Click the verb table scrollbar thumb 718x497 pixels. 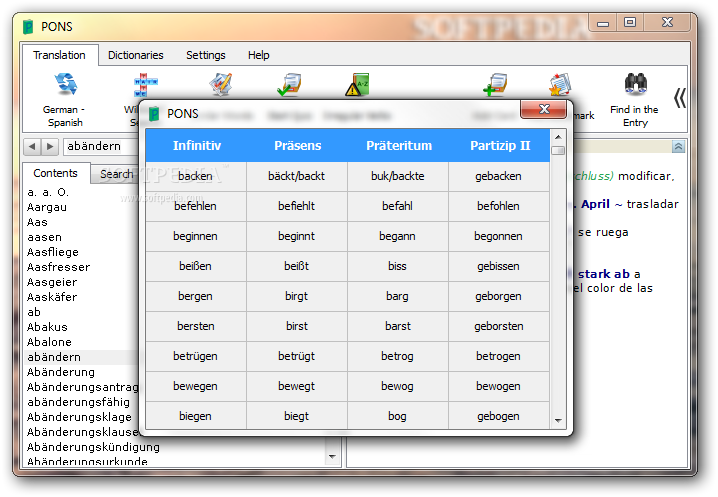[558, 151]
